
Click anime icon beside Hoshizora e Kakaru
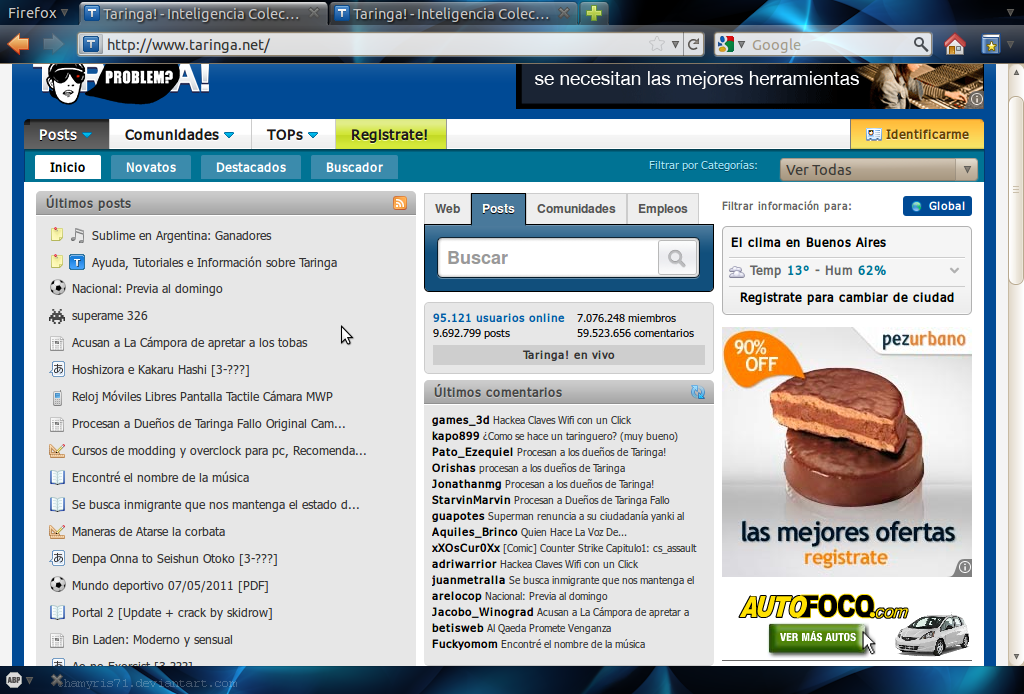[57, 369]
